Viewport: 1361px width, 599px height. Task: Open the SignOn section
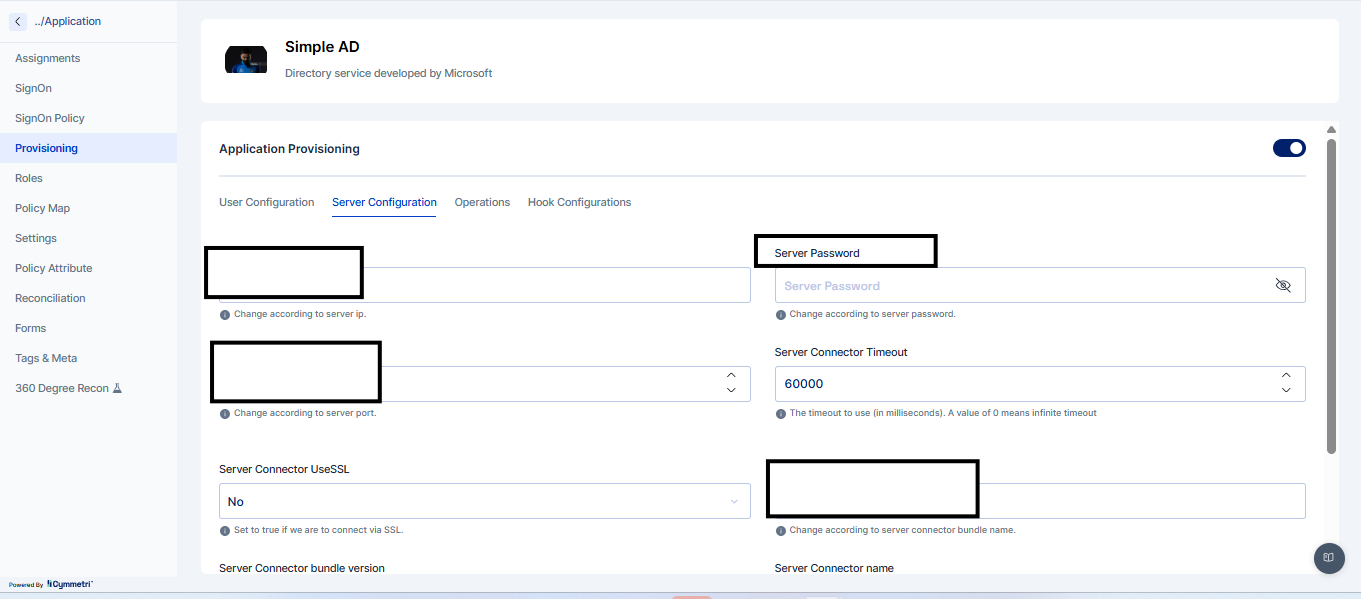(33, 88)
